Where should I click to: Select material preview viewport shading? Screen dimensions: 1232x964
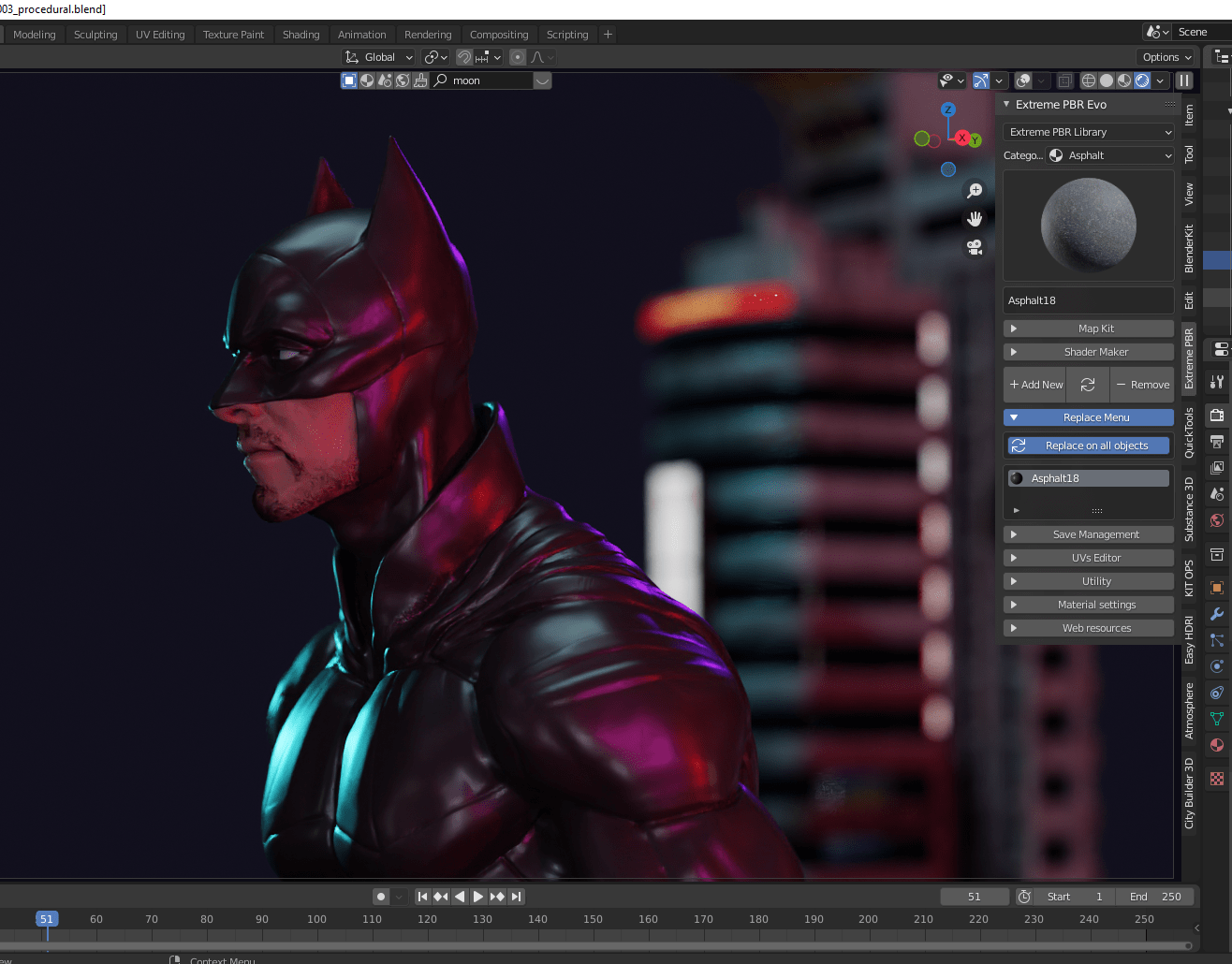point(1124,80)
